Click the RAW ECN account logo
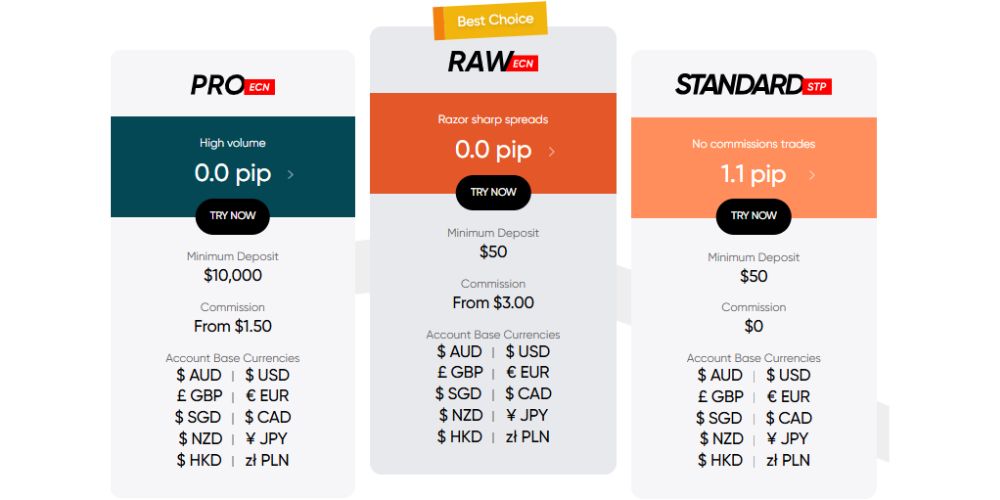 pos(492,62)
